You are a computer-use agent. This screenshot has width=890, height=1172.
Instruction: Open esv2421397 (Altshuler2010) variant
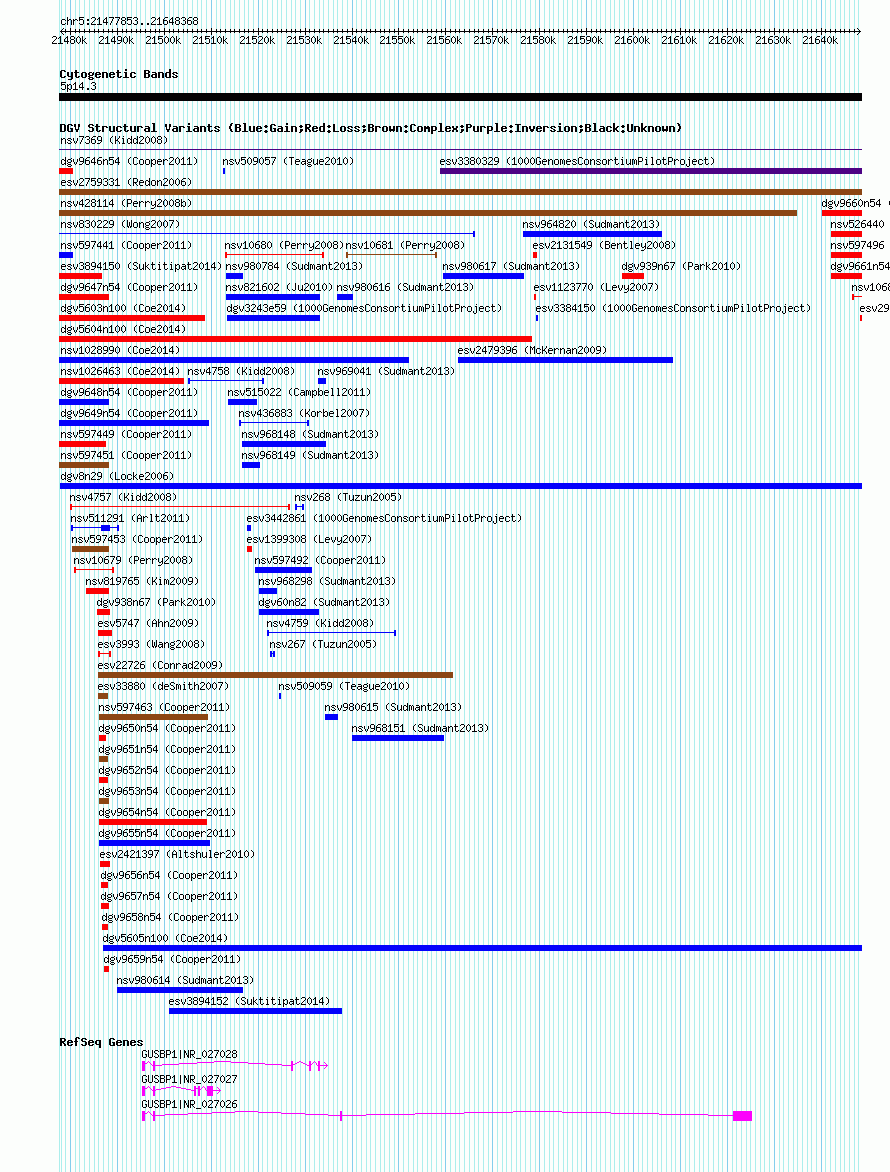point(177,854)
